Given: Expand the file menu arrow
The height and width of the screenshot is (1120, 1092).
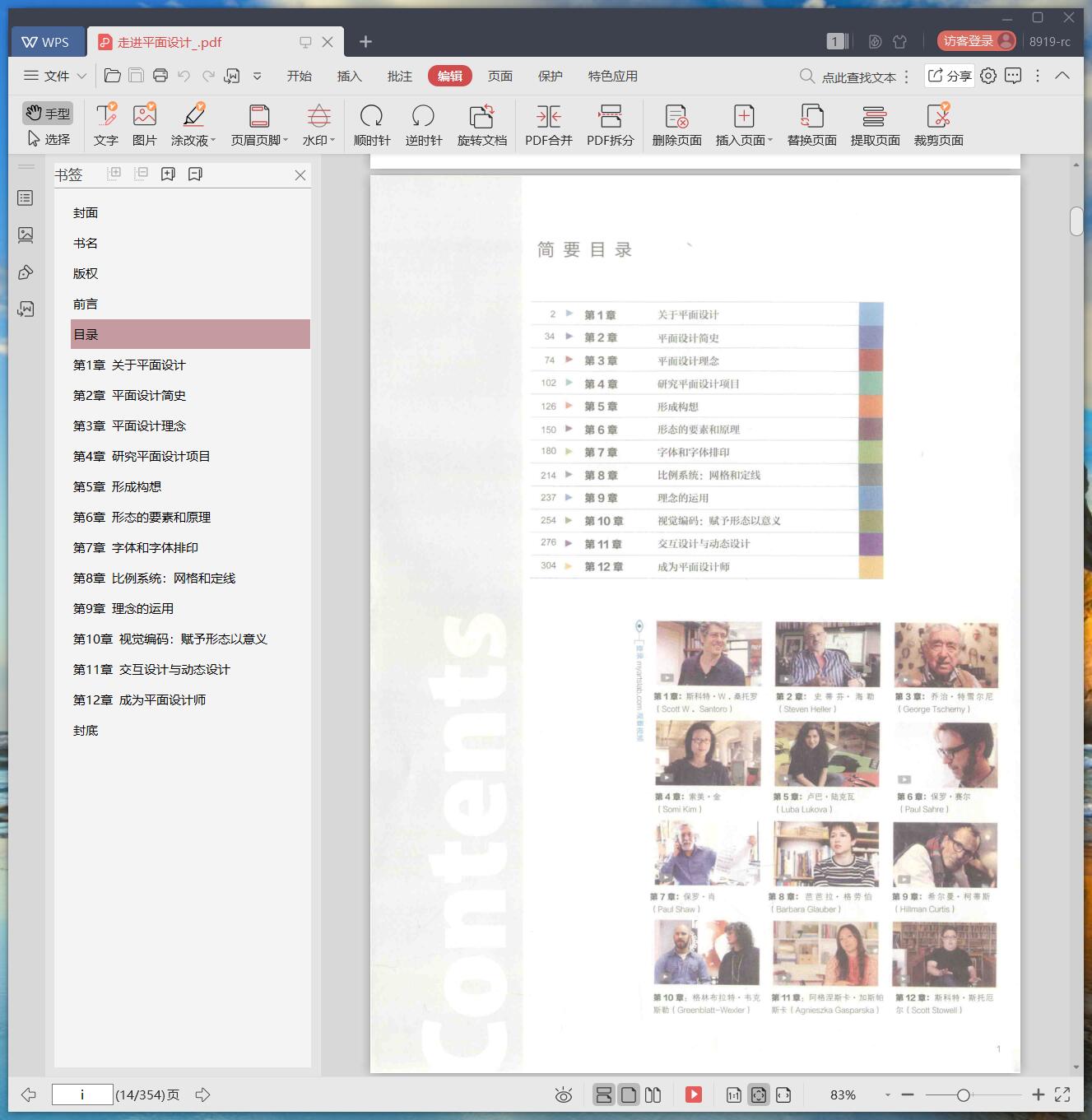Looking at the screenshot, I should (x=81, y=76).
